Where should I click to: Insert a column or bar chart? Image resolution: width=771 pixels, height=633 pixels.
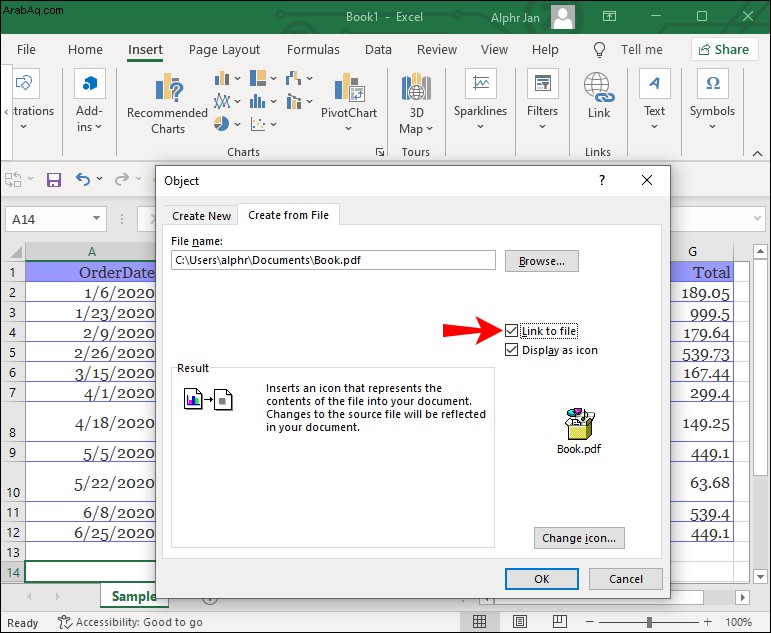[x=222, y=78]
